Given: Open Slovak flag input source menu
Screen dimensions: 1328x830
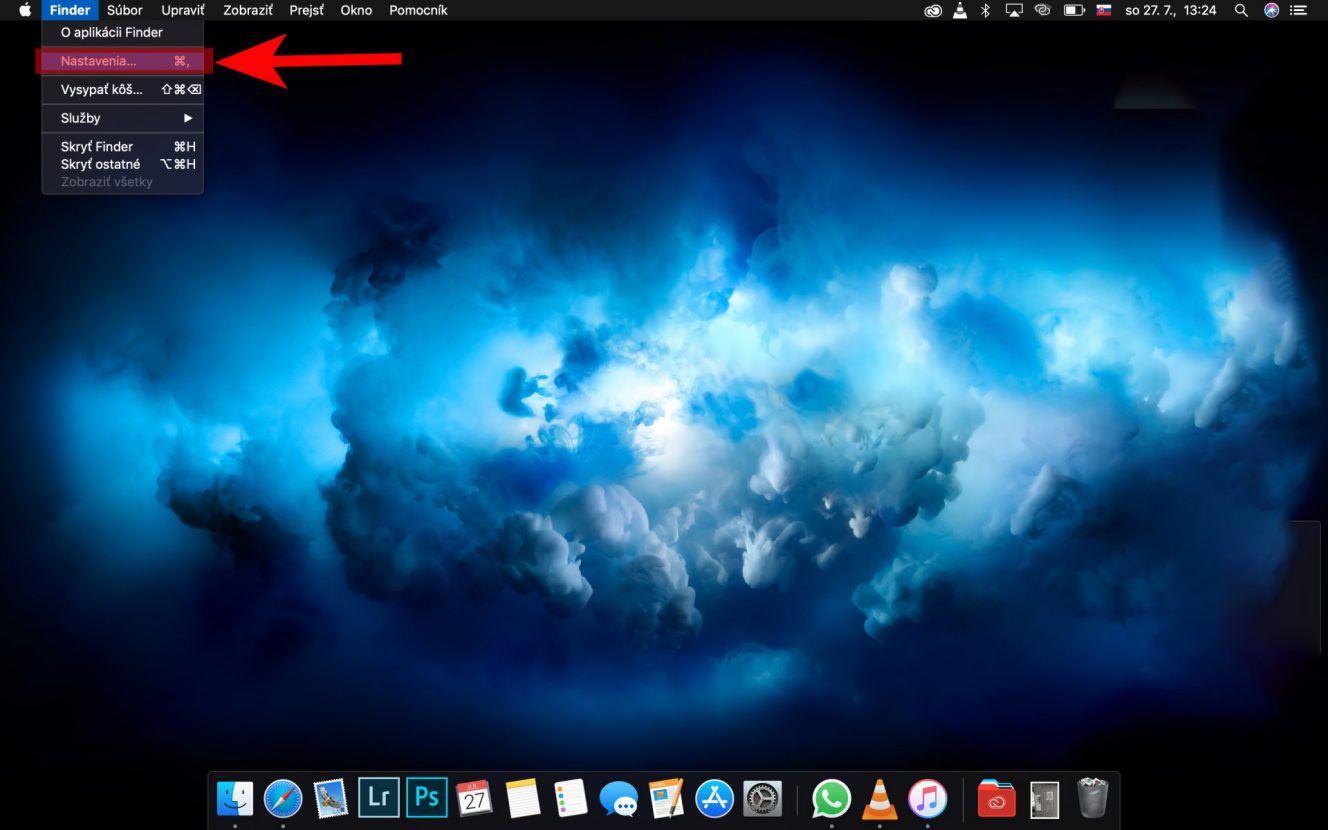Looking at the screenshot, I should pyautogui.click(x=1104, y=10).
